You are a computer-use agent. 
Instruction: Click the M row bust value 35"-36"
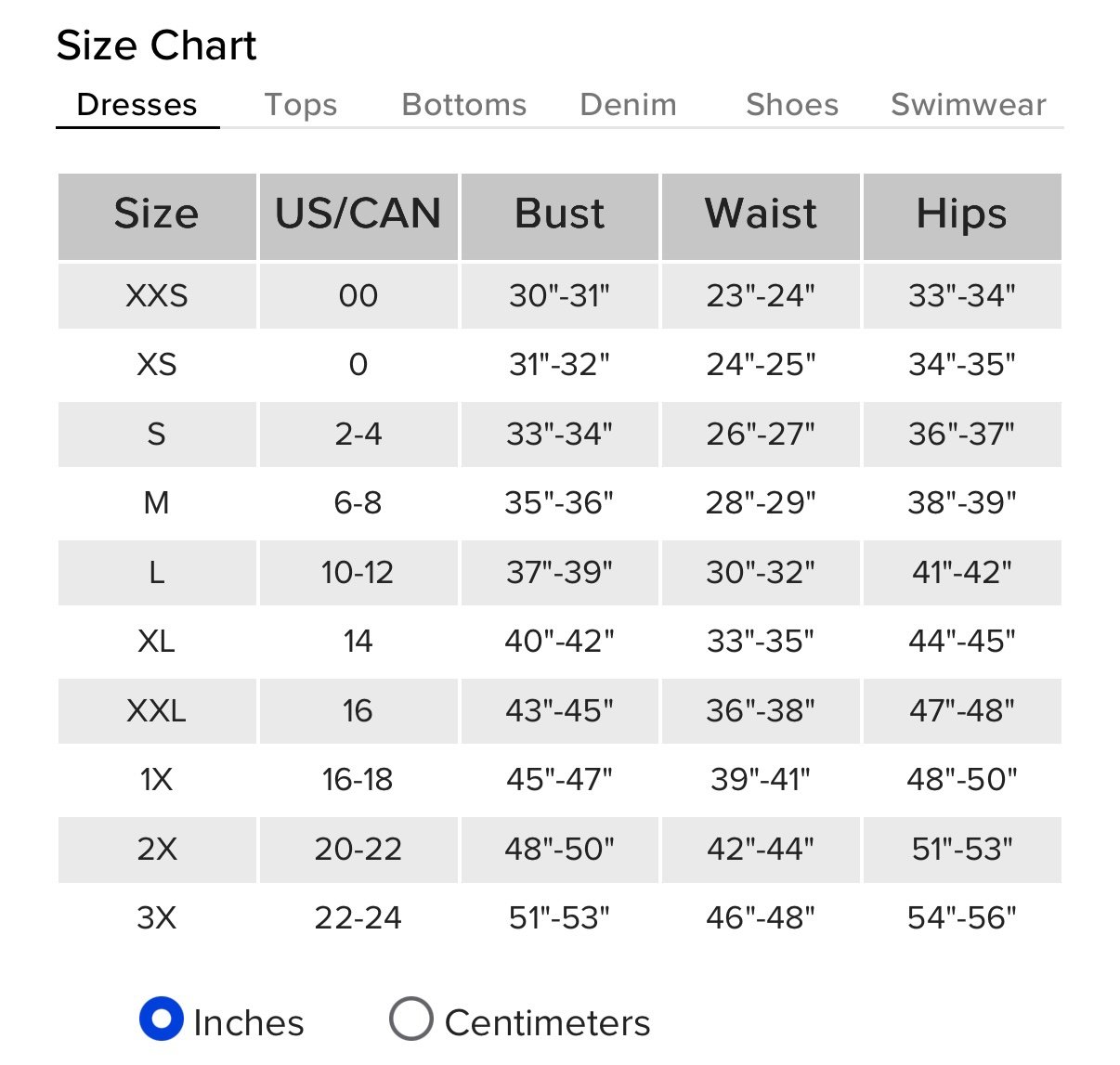point(560,503)
